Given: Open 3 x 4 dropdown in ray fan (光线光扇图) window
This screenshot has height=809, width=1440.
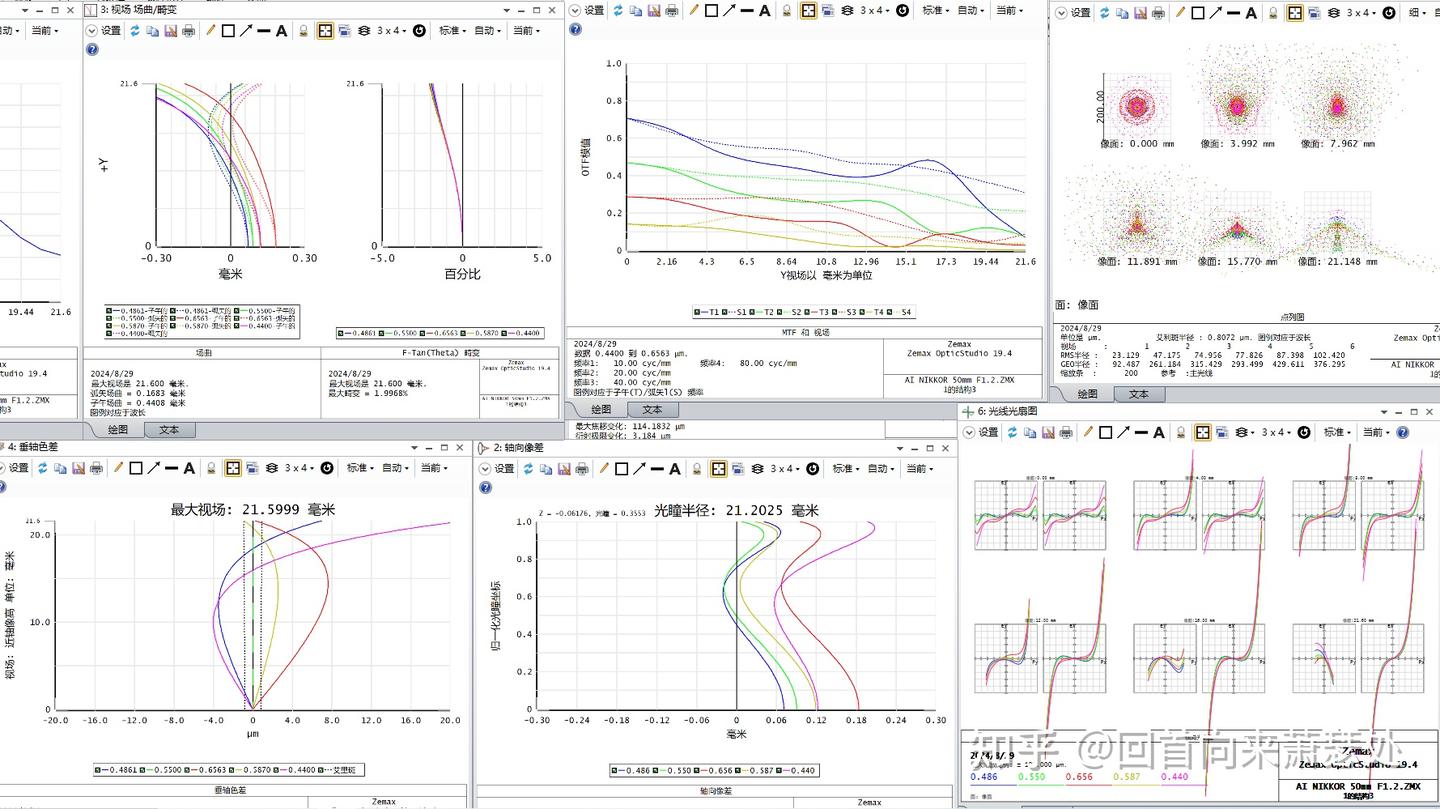Looking at the screenshot, I should pos(1276,432).
